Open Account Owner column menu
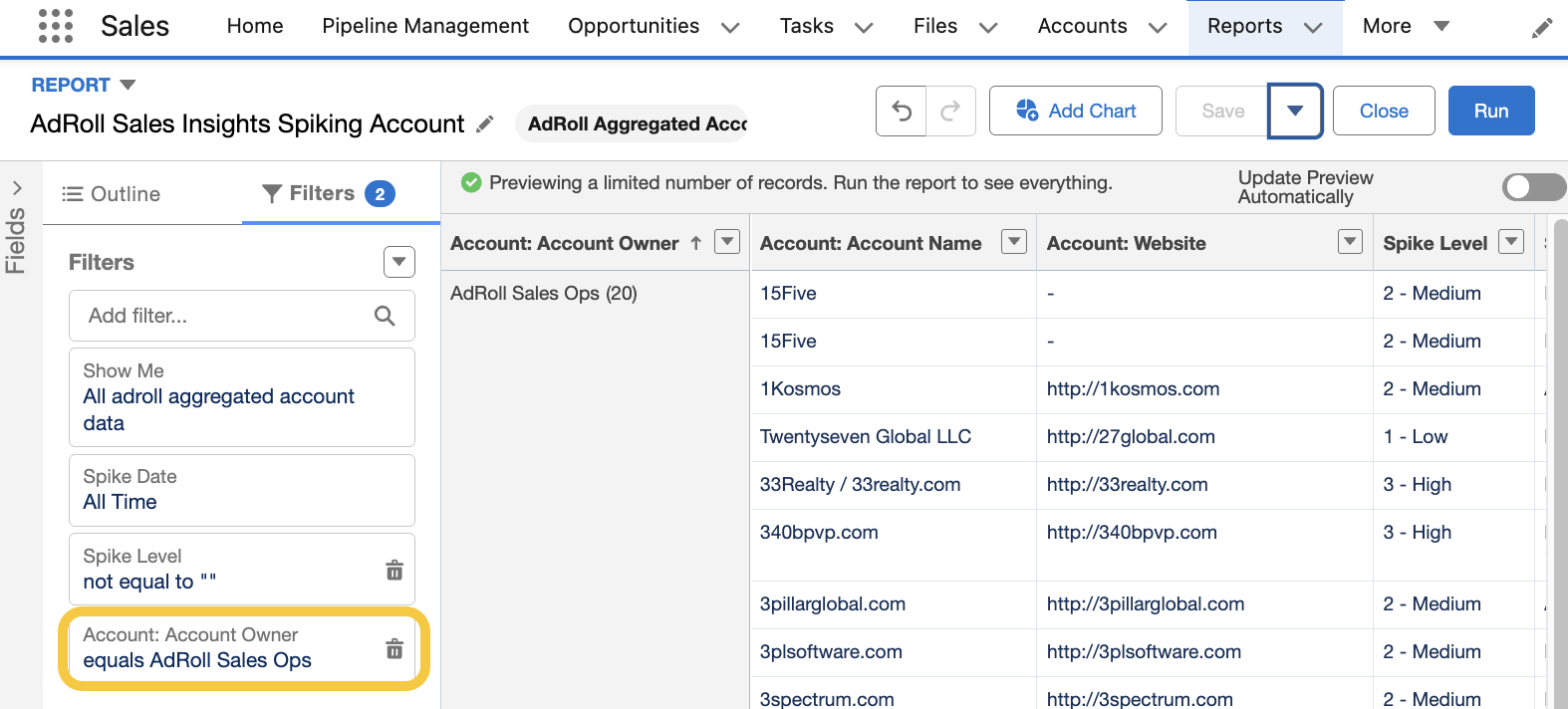The width and height of the screenshot is (1568, 709). (728, 241)
